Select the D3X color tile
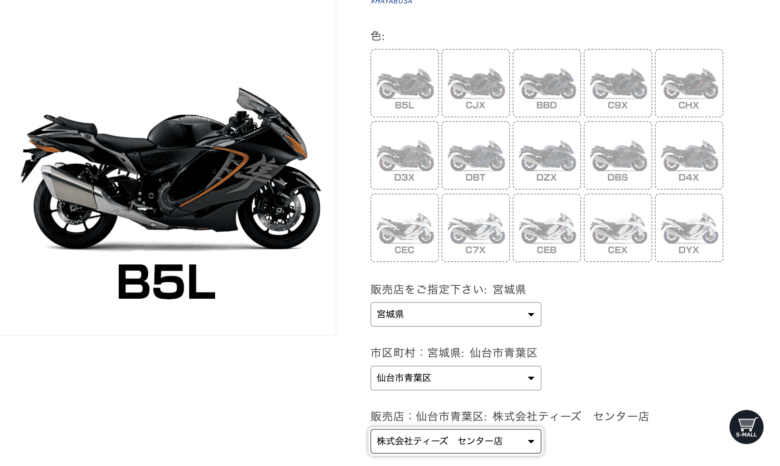Image resolution: width=780 pixels, height=466 pixels. [404, 155]
